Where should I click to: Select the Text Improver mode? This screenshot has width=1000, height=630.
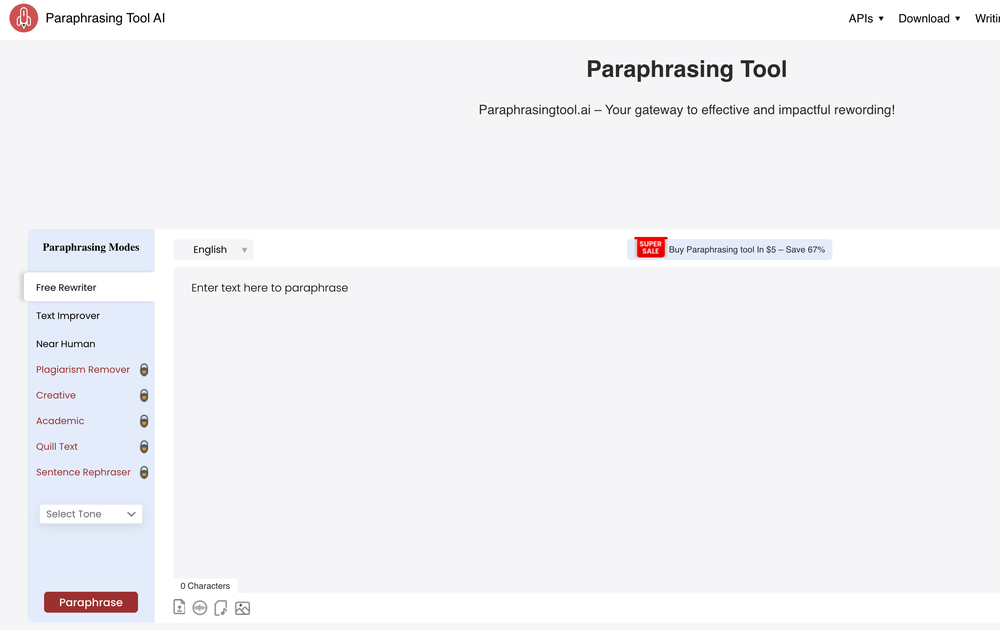[68, 316]
